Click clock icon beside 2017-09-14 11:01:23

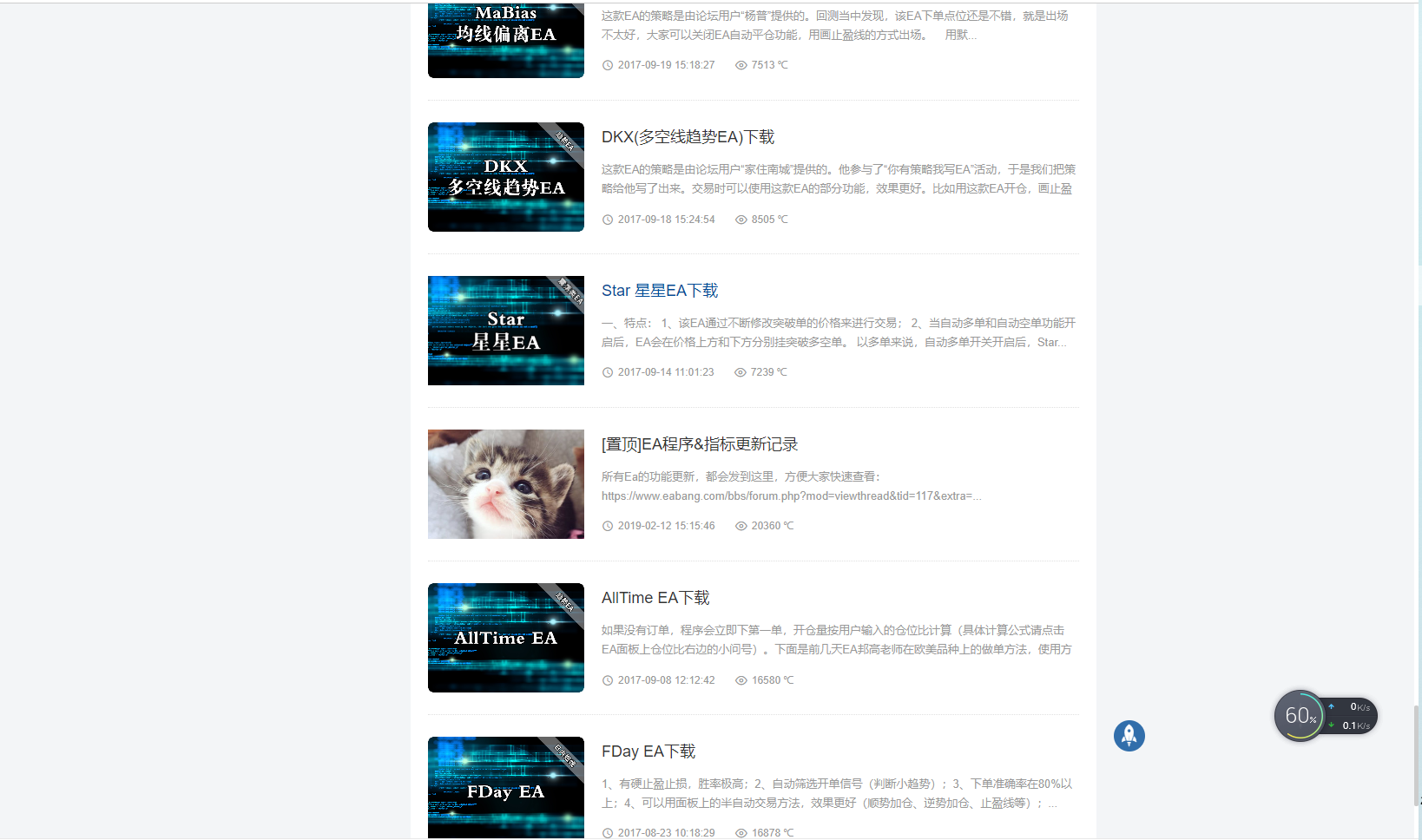point(608,372)
